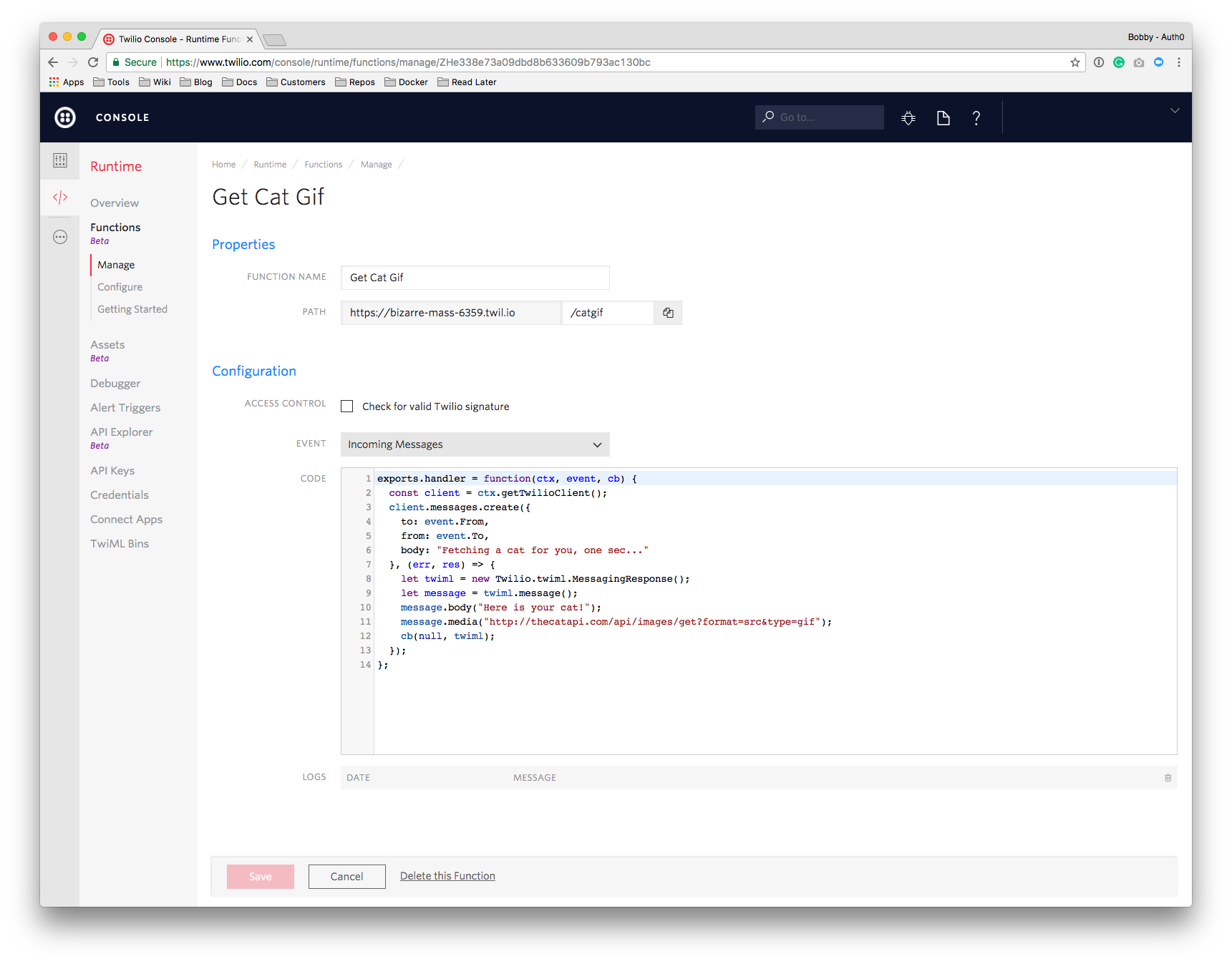Select Functions in the sidebar
The width and height of the screenshot is (1232, 964).
(115, 228)
